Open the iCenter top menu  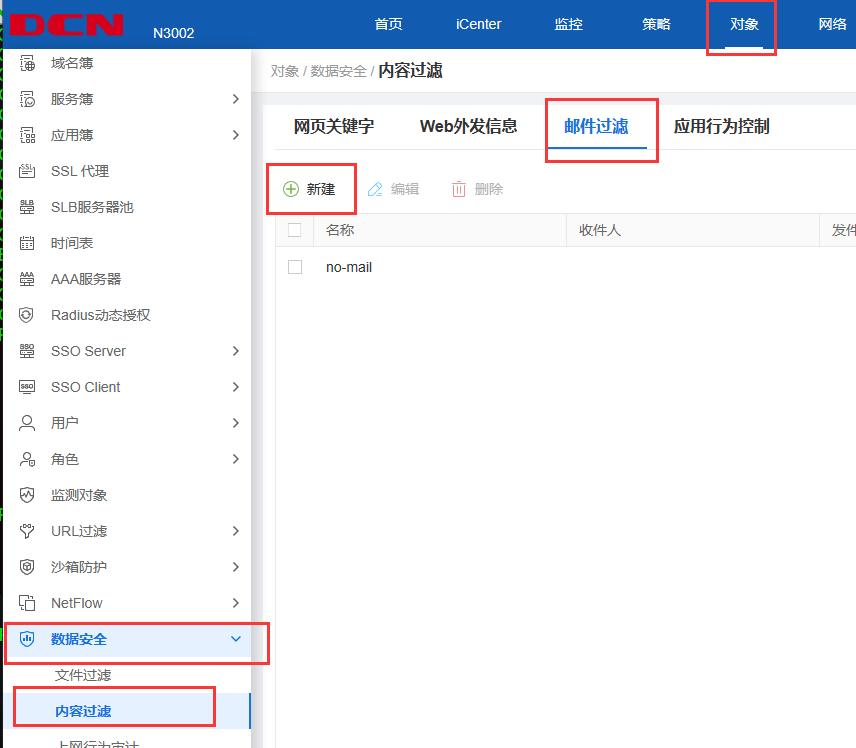(478, 25)
